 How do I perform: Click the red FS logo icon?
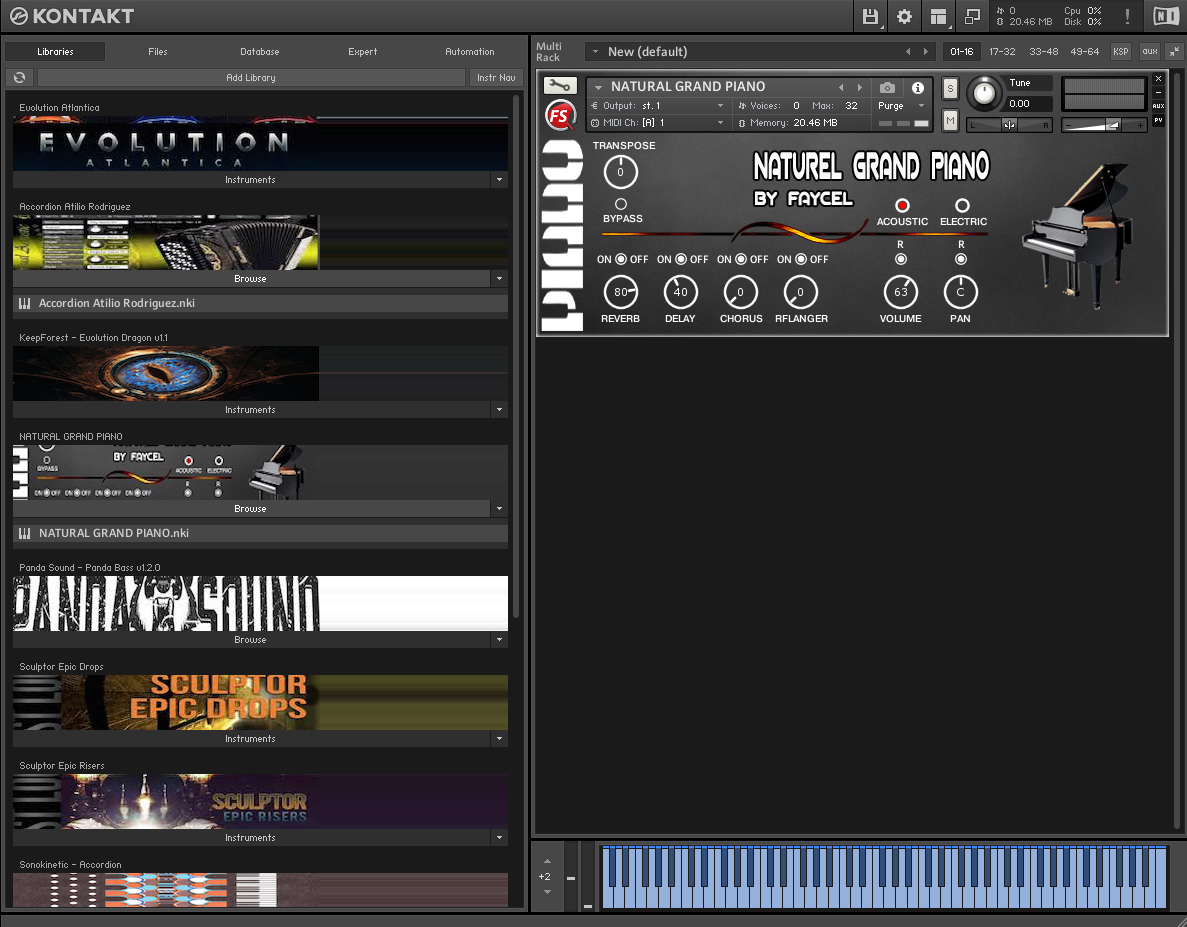[x=559, y=116]
